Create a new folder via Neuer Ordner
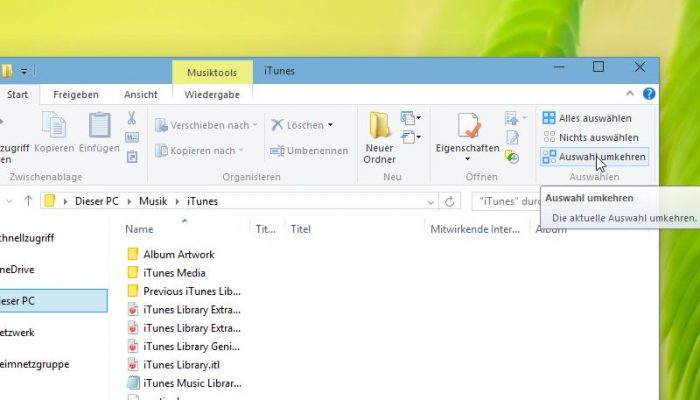Image resolution: width=700 pixels, height=400 pixels. (379, 138)
